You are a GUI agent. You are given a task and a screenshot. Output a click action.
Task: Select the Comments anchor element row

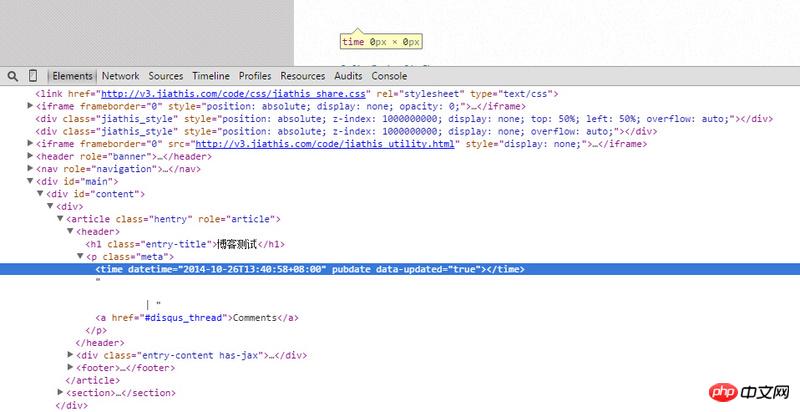click(x=197, y=318)
